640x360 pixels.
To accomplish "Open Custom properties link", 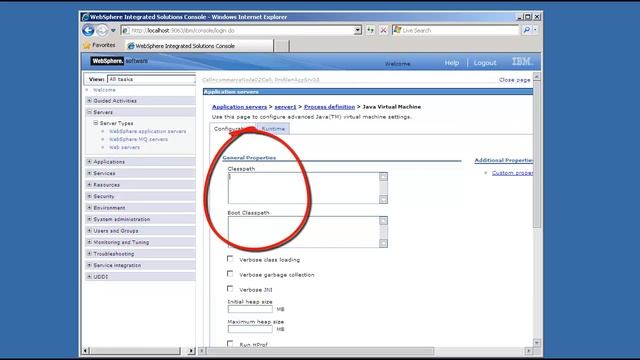I will click(512, 173).
